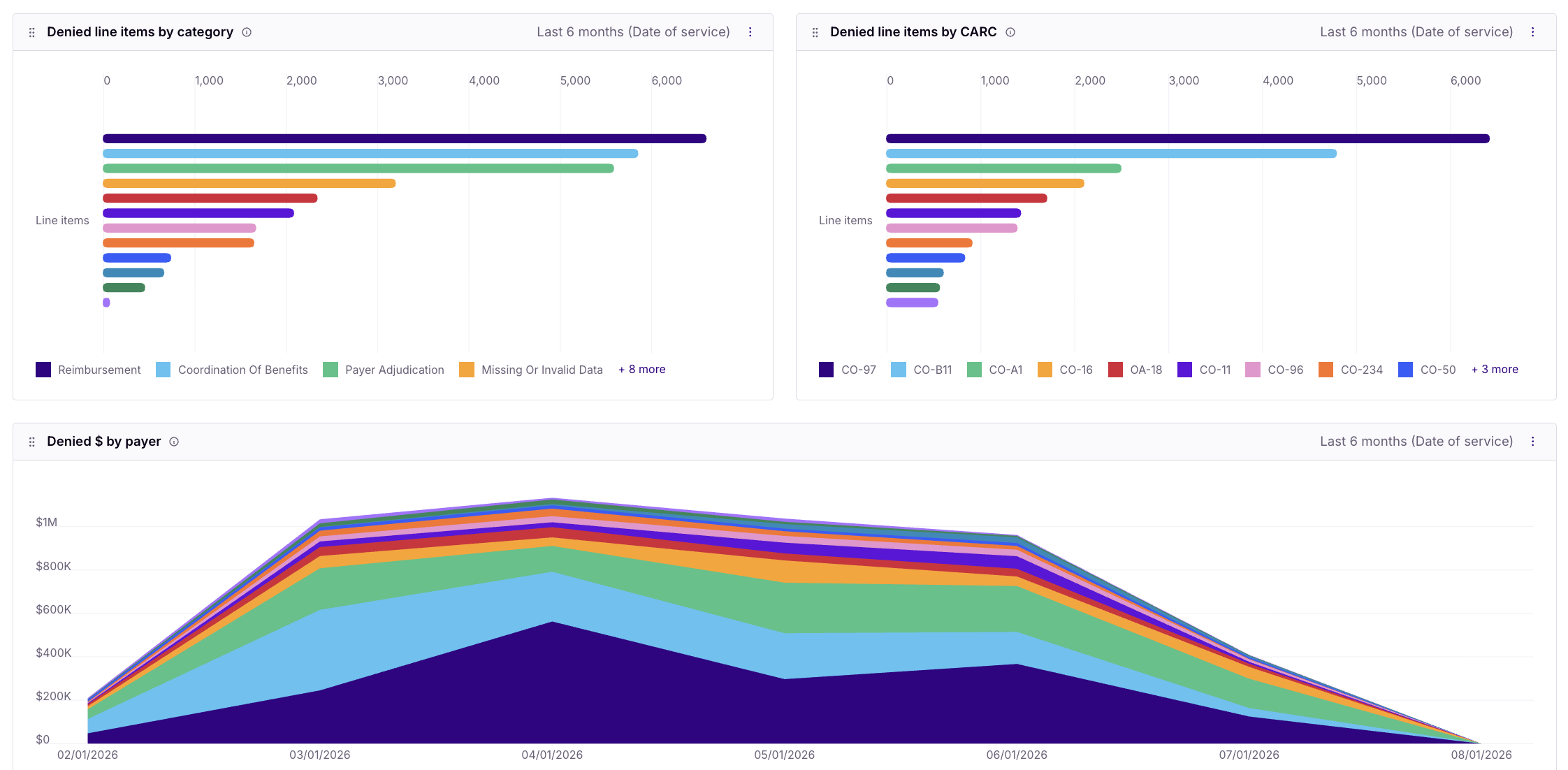Select the CO-97 legend label
Image resolution: width=1568 pixels, height=770 pixels.
click(859, 370)
